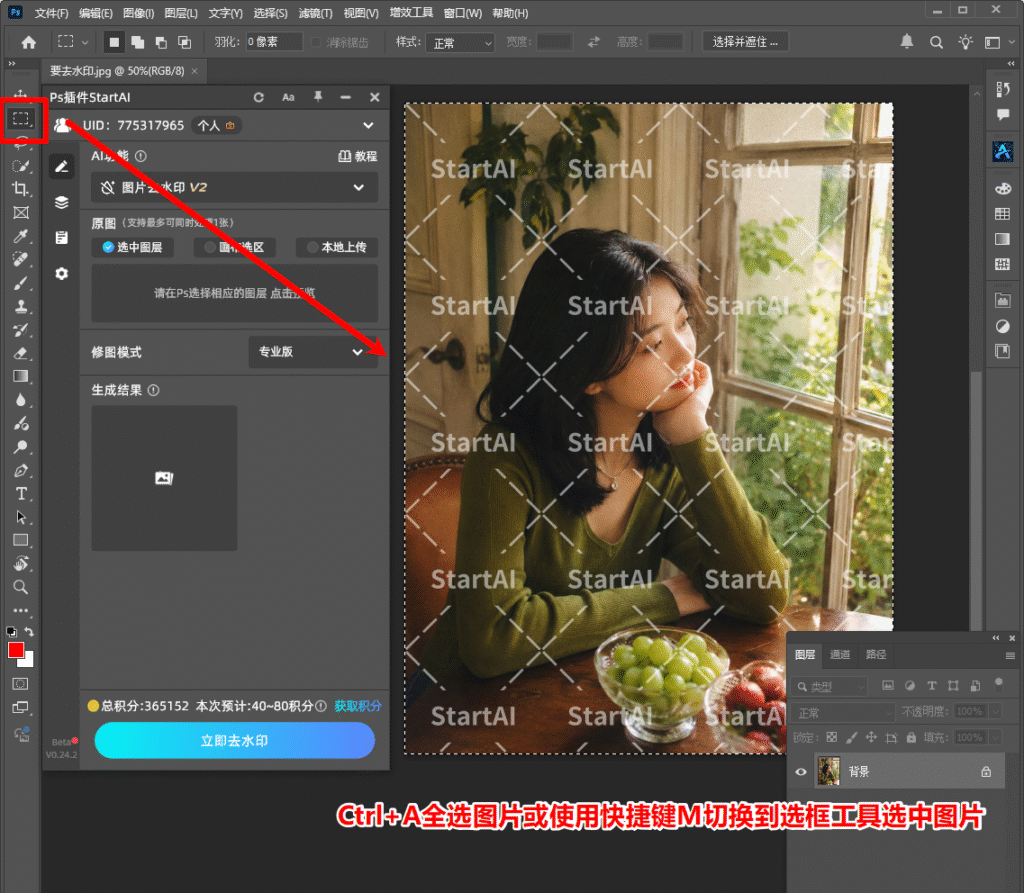This screenshot has height=893, width=1024.
Task: Select the Rectangular Marquee tool
Action: 21,118
